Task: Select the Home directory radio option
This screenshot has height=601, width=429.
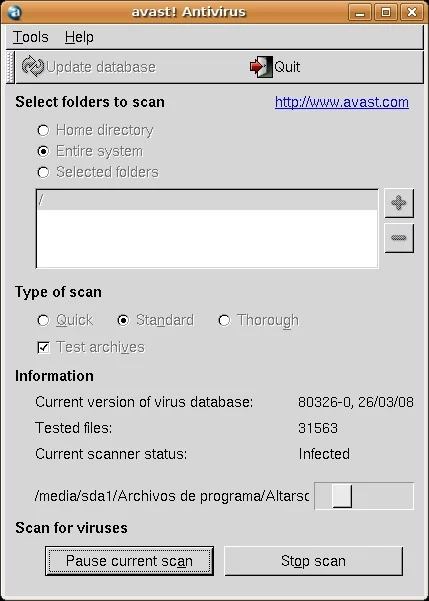Action: pyautogui.click(x=43, y=130)
